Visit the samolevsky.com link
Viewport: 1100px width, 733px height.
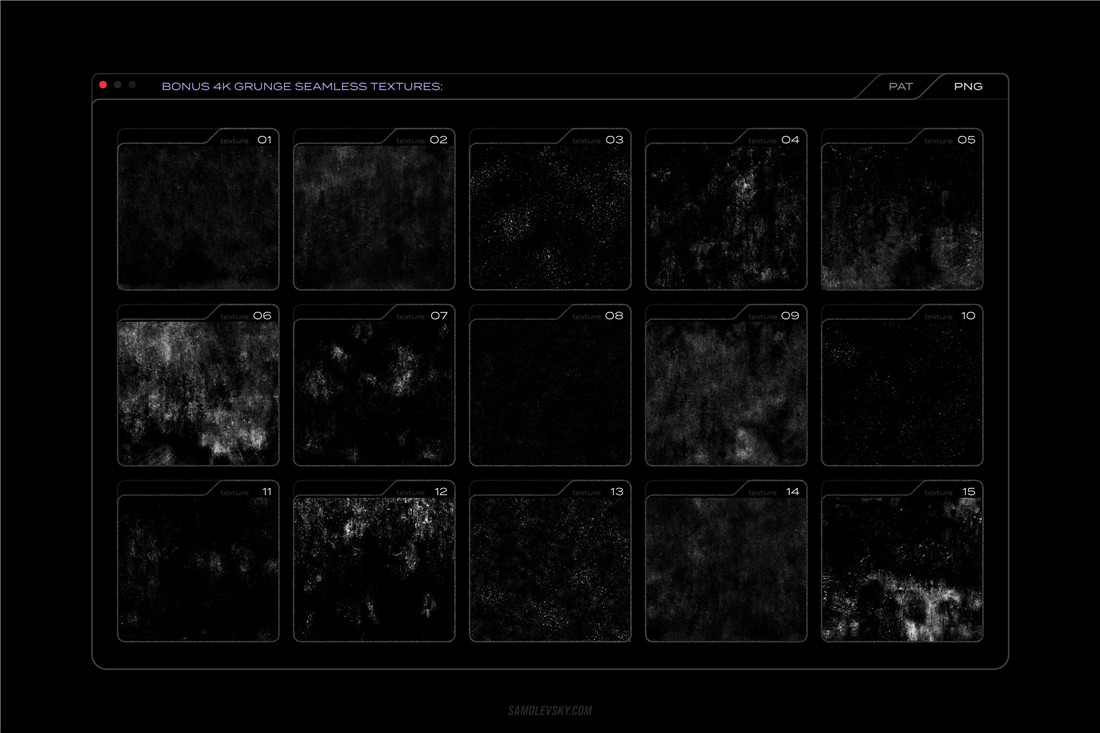[x=550, y=711]
